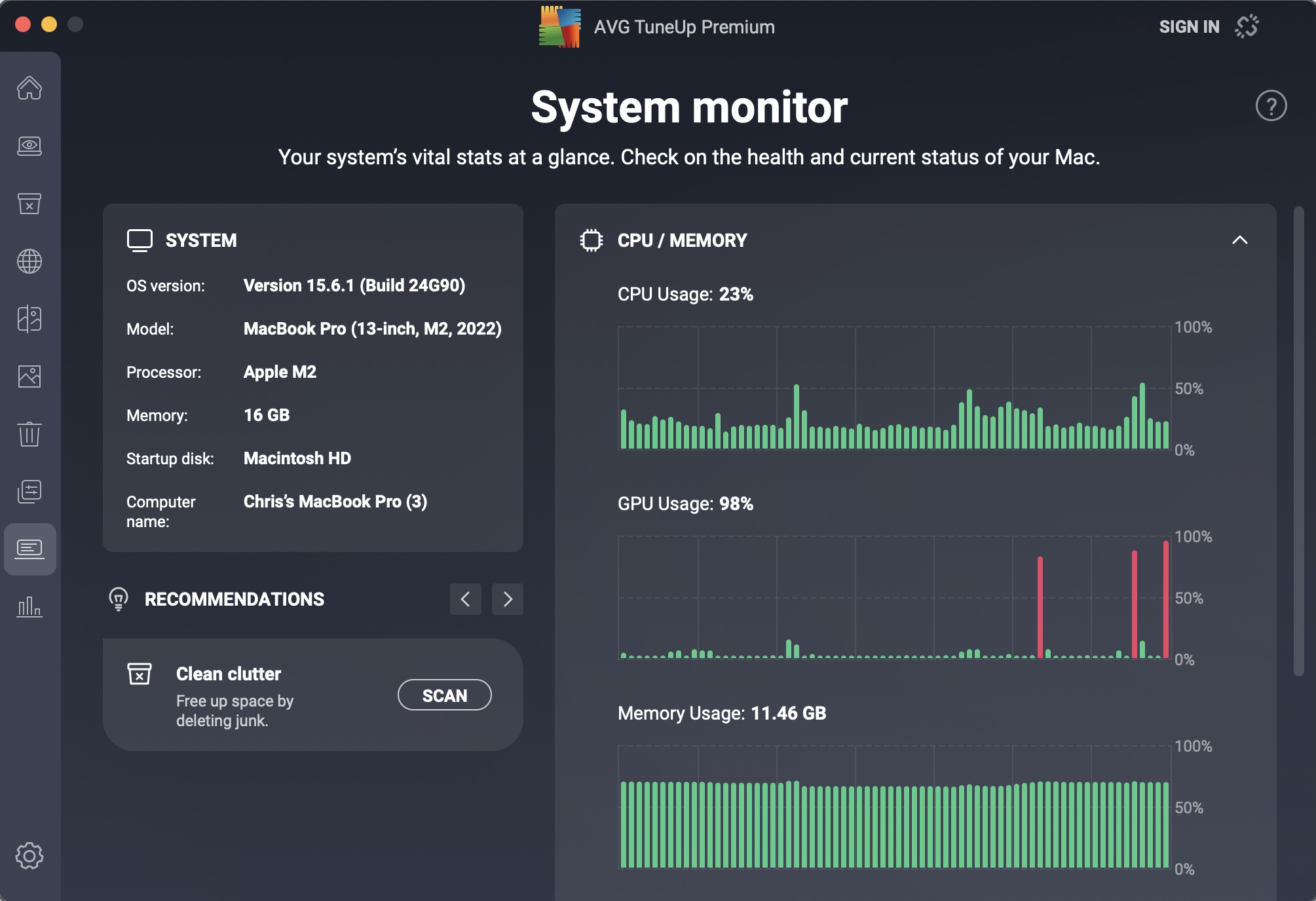
Task: Open the Duplicate Finder tool
Action: pos(31,319)
